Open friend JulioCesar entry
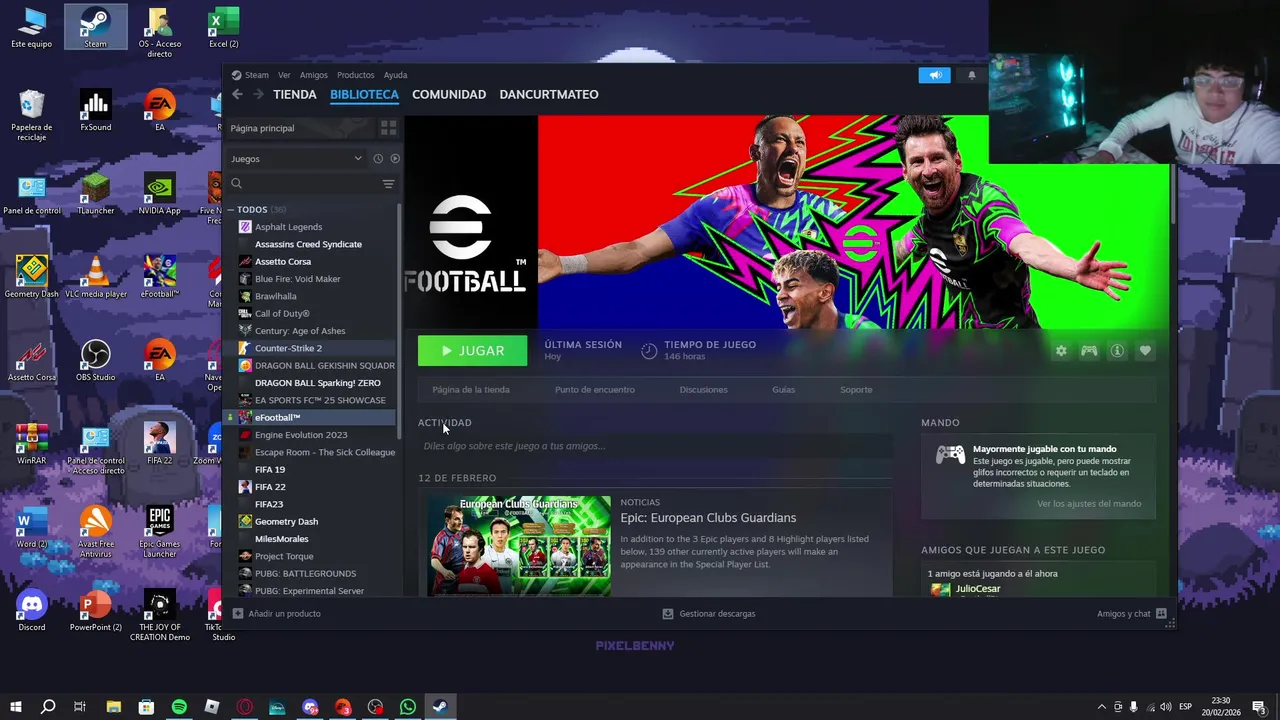The height and width of the screenshot is (720, 1280). coord(978,589)
